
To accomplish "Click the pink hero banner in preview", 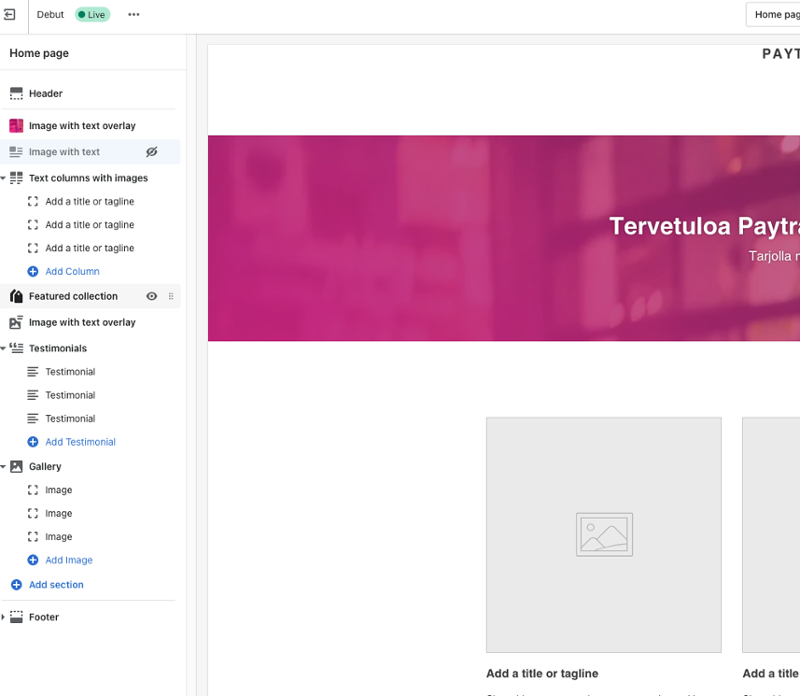I will pos(504,238).
